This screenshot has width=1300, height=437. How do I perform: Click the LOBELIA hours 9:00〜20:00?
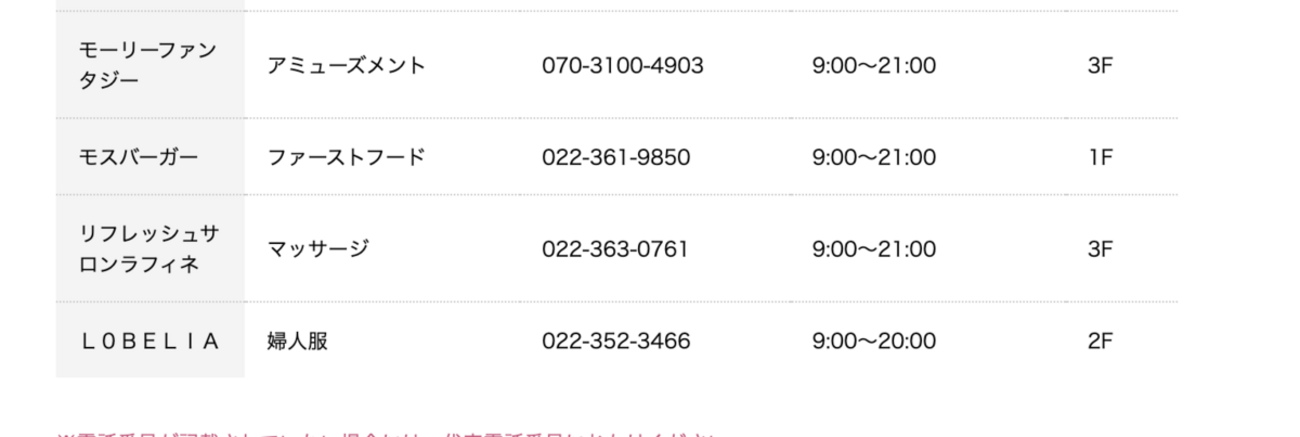873,341
